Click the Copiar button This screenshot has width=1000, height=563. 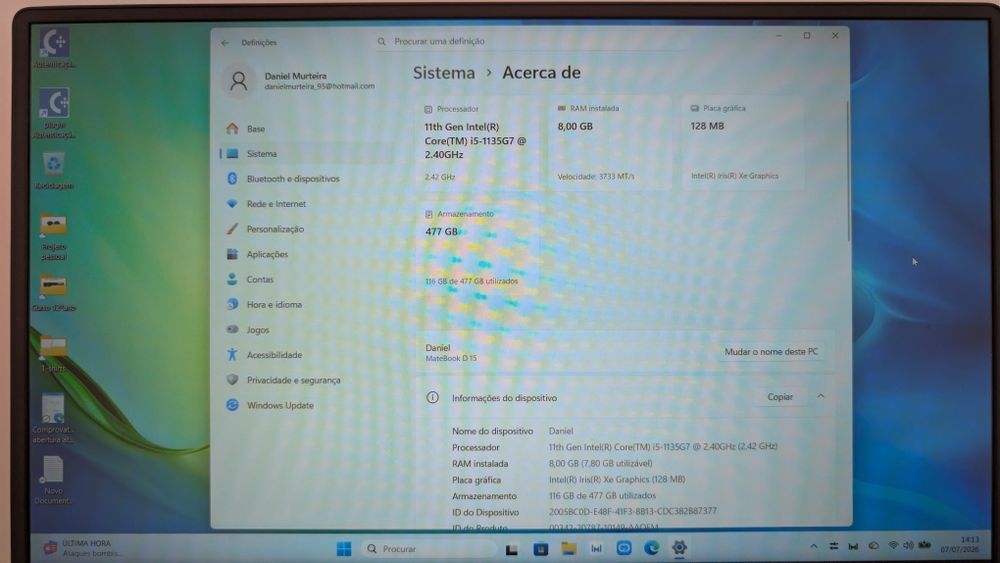tap(779, 397)
